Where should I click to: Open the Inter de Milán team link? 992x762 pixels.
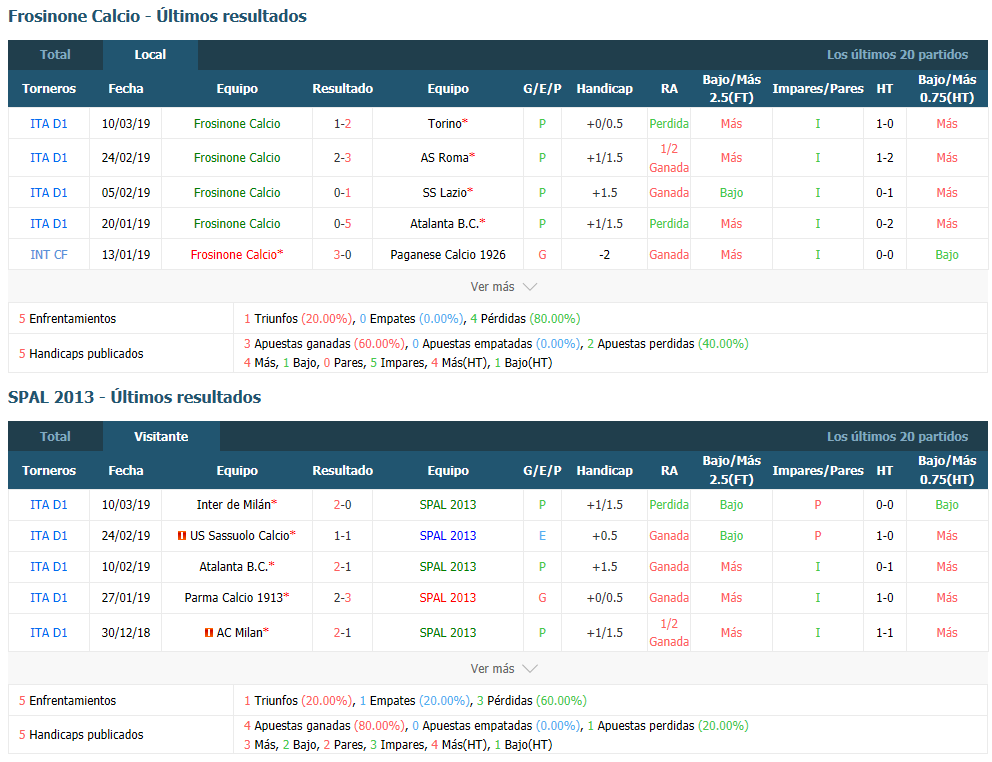coord(233,505)
